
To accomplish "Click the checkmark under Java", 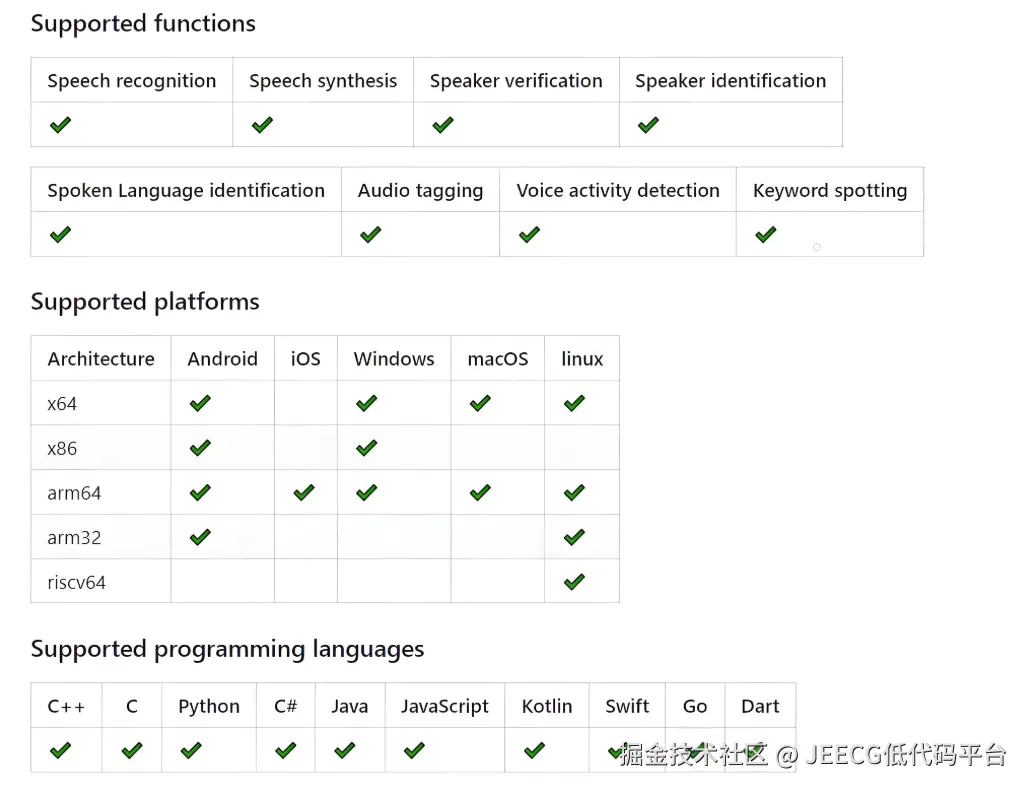I will pyautogui.click(x=345, y=750).
